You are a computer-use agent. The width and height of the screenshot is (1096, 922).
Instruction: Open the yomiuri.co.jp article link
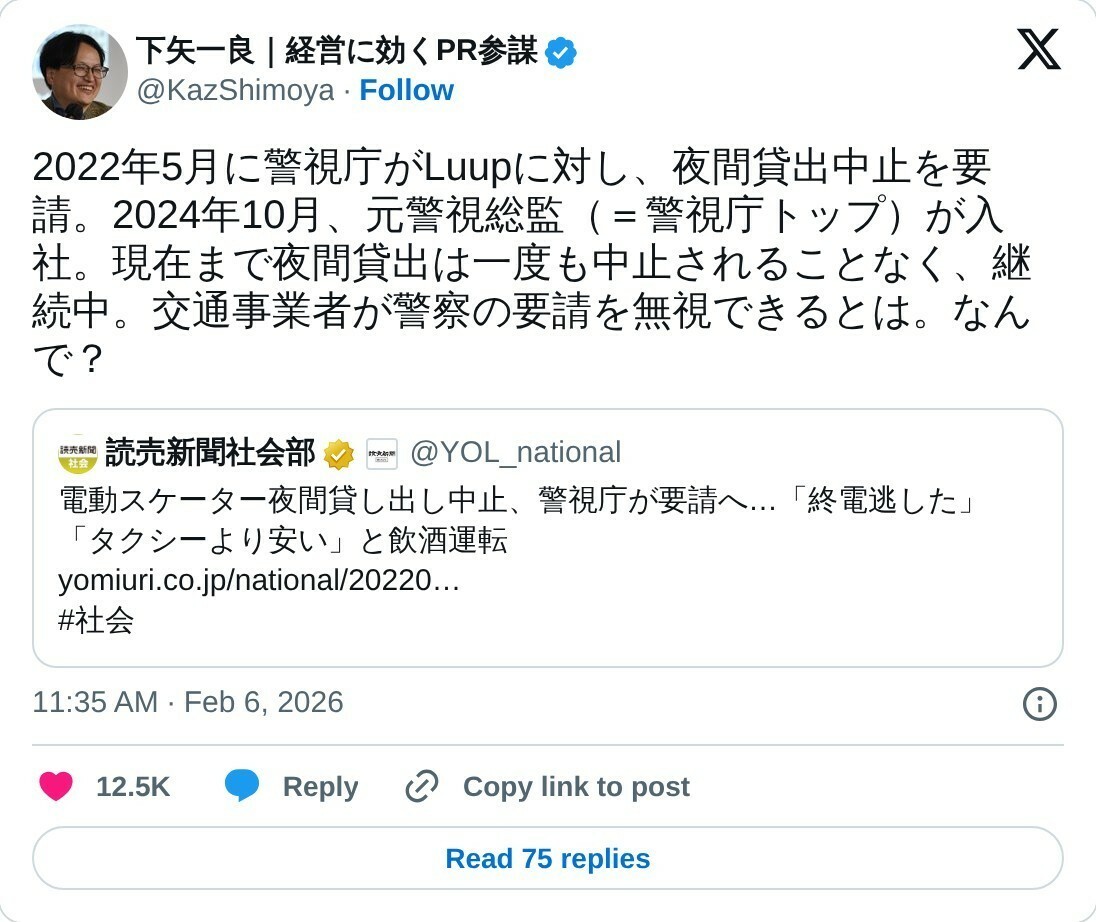(x=259, y=581)
